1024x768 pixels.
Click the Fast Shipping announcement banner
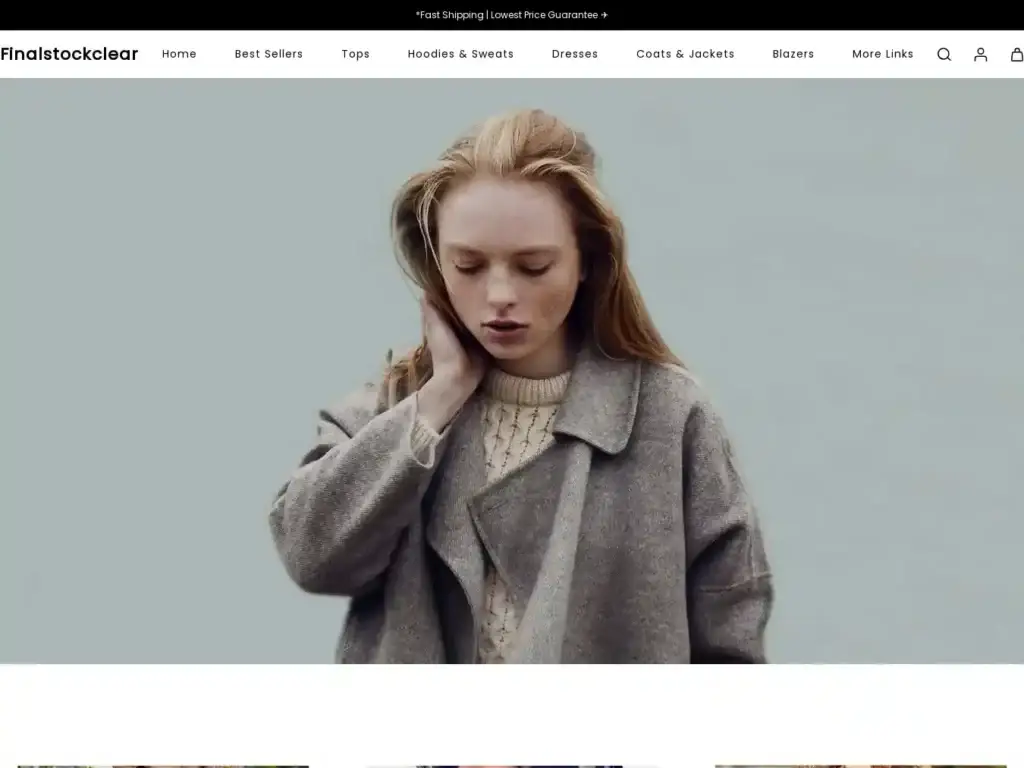512,15
